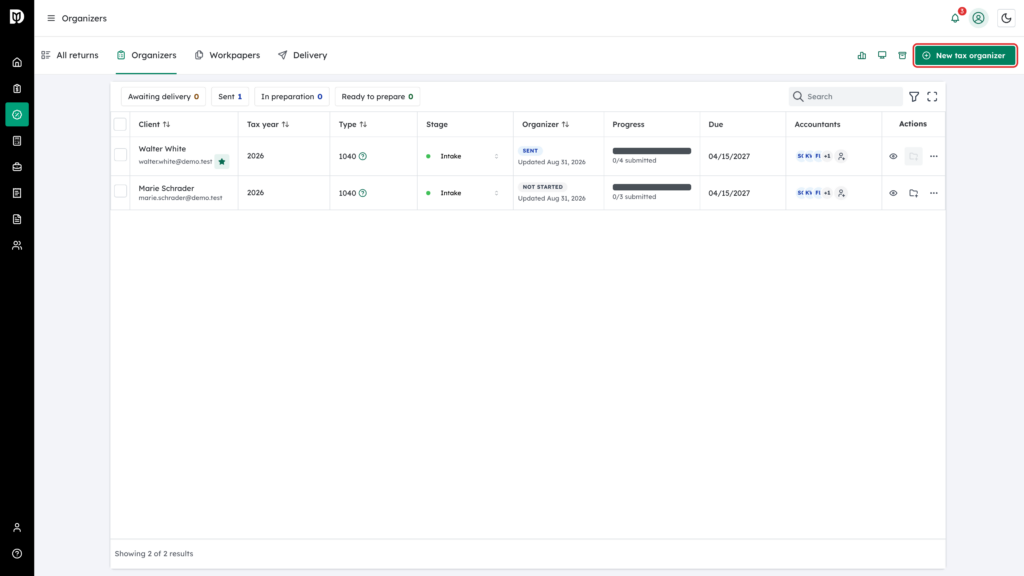The width and height of the screenshot is (1024, 576).
Task: Open the table filter funnel icon
Action: [914, 97]
